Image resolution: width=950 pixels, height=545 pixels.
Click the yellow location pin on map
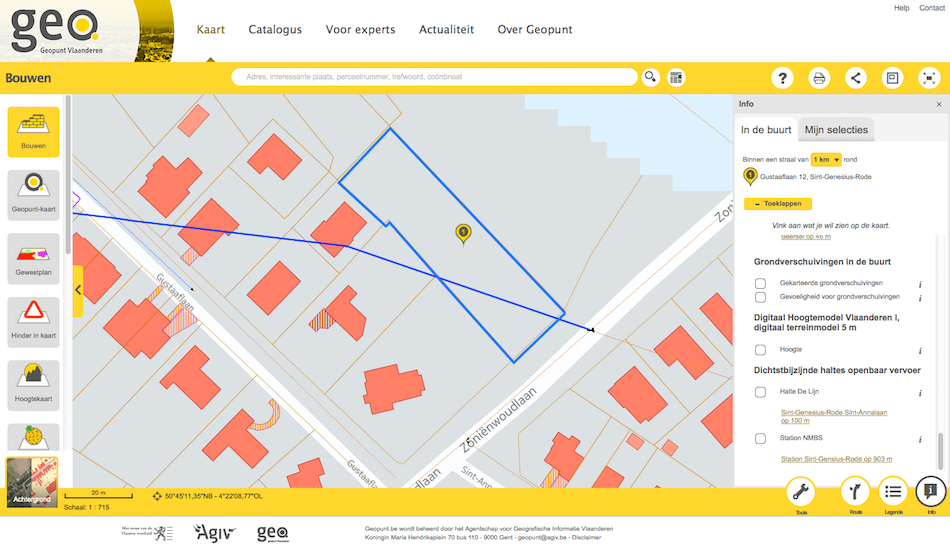[463, 234]
